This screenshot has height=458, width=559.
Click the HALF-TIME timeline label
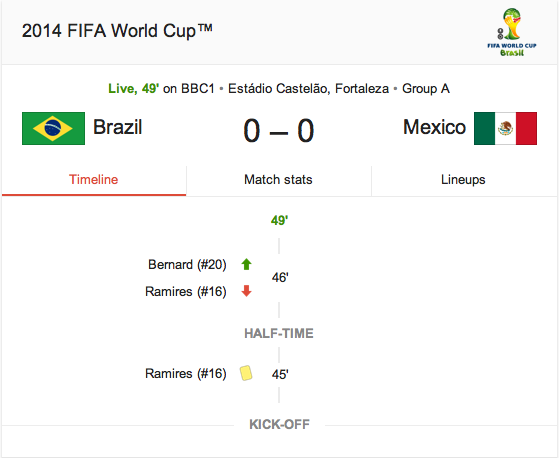tap(279, 334)
